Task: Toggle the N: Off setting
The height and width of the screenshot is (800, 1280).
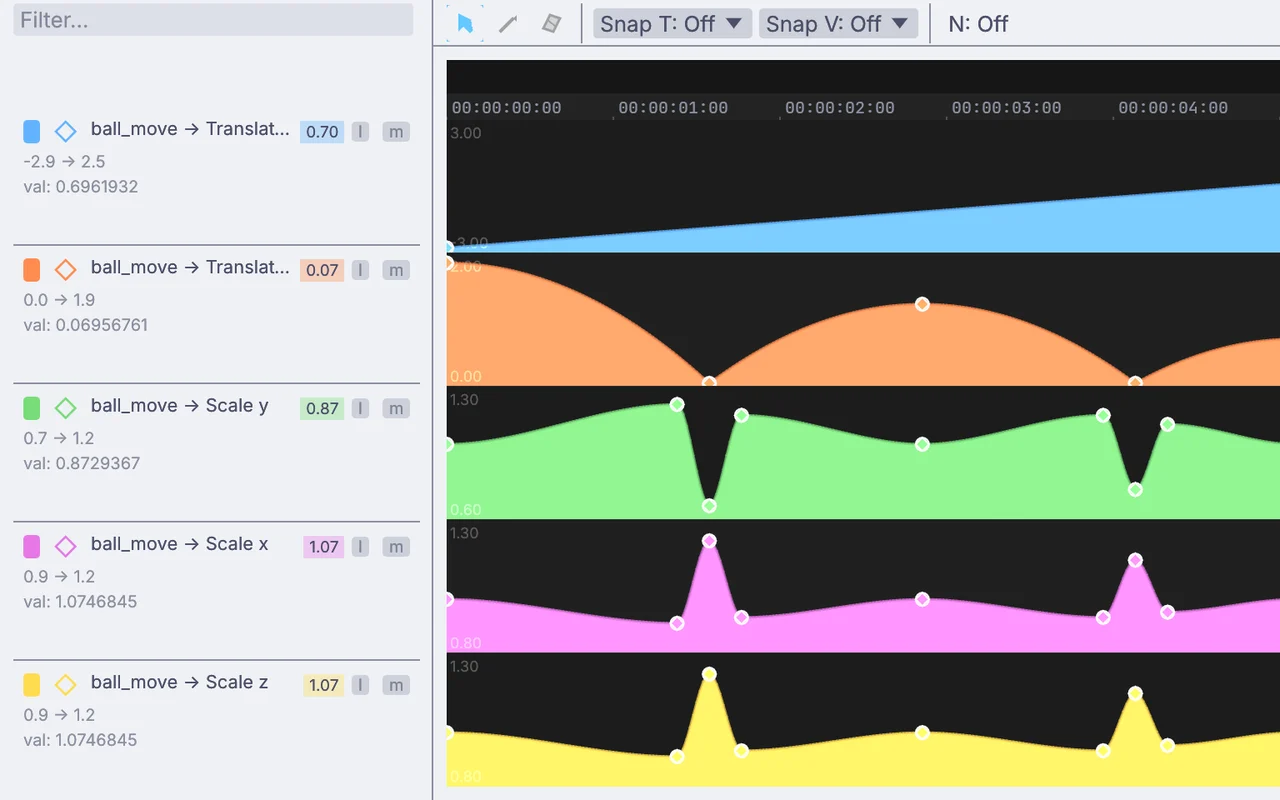Action: click(x=978, y=24)
